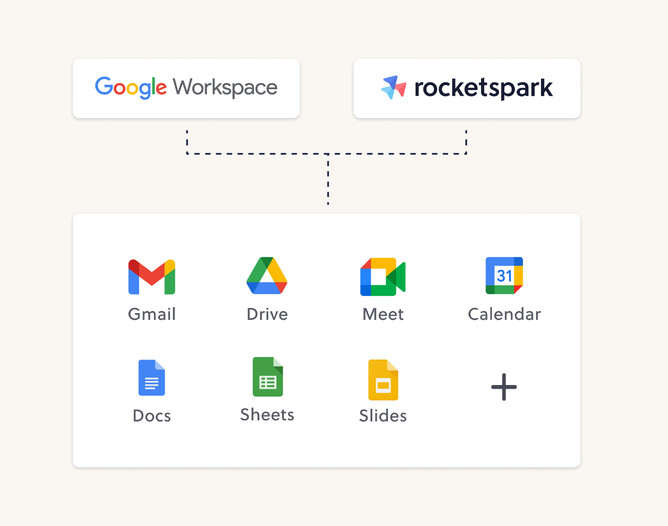Click the colorful Google wordmark
Image resolution: width=668 pixels, height=526 pixels.
[131, 87]
